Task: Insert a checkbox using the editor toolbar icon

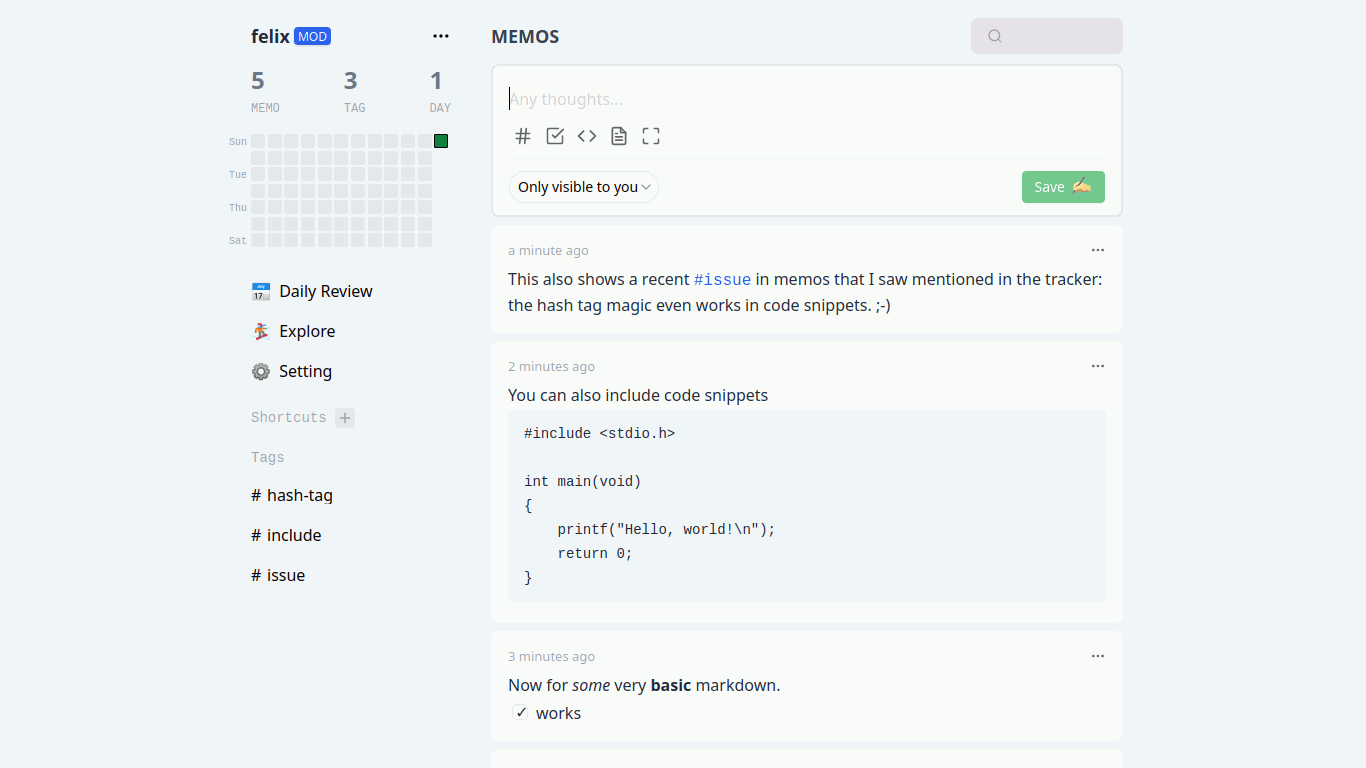Action: tap(555, 136)
